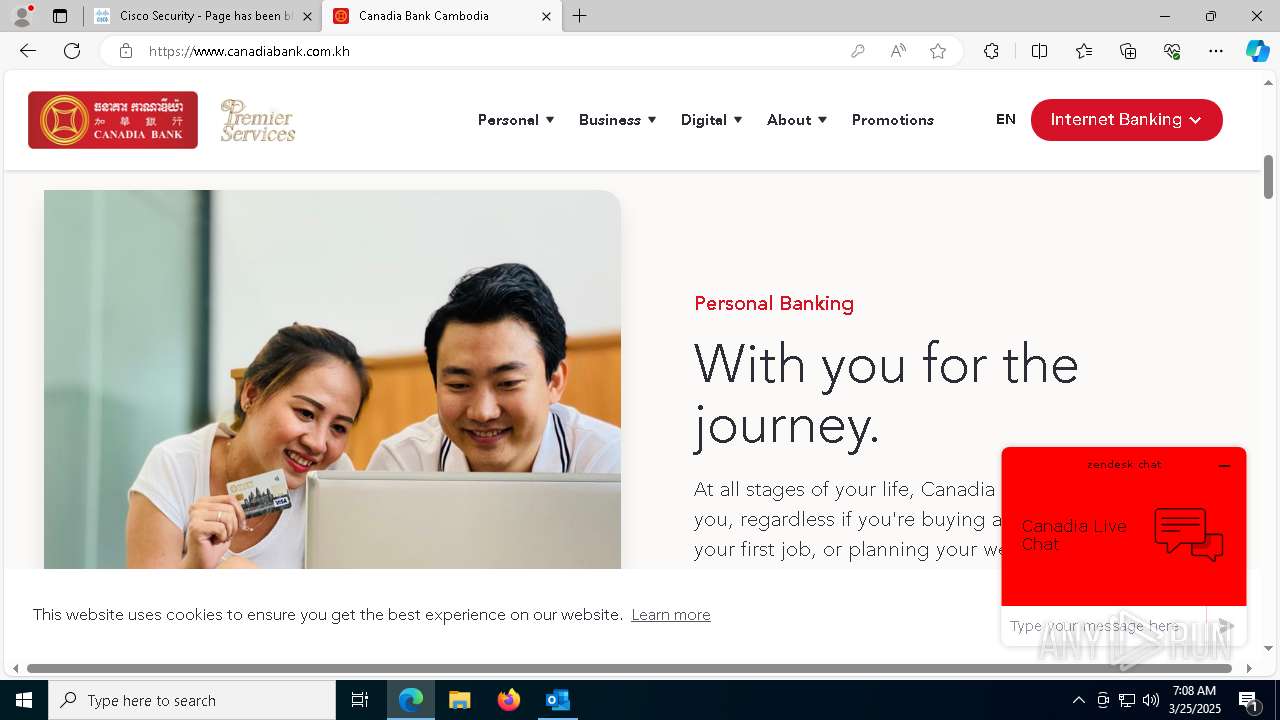Follow the Learn more cookies link
1280x720 pixels.
click(671, 615)
